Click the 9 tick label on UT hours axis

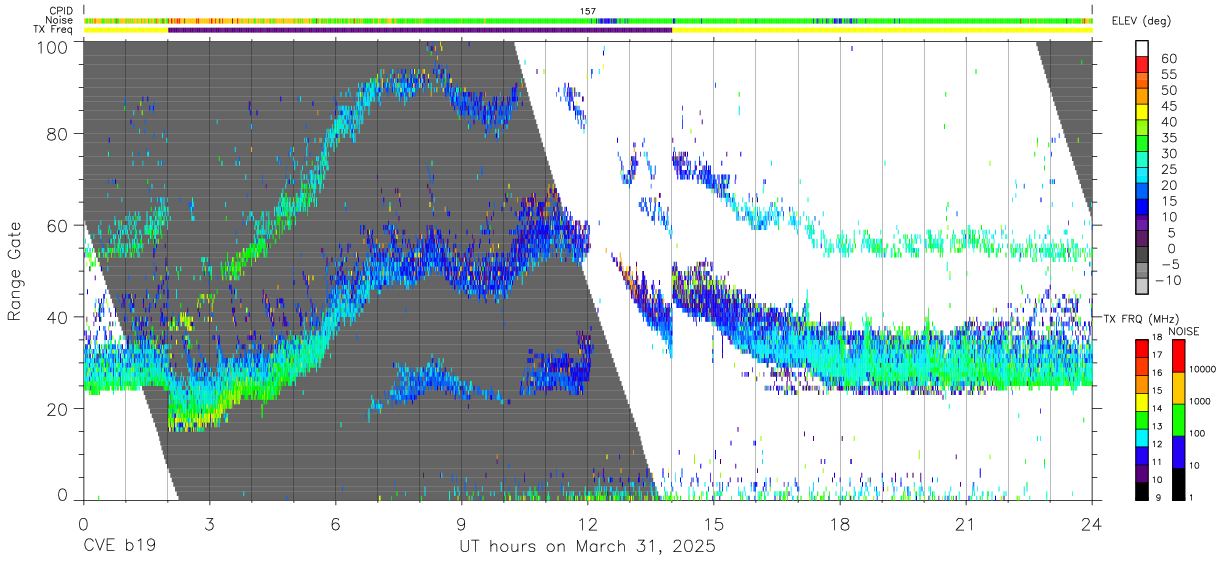461,523
